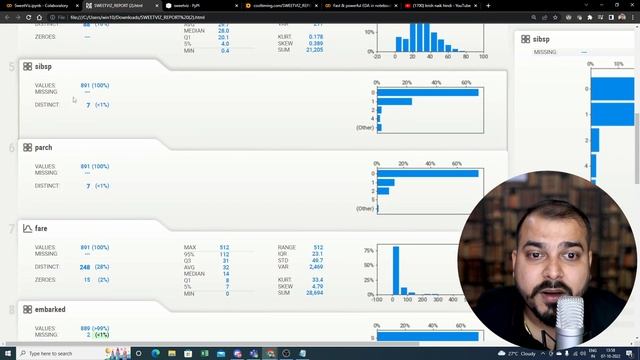Open Microsoft Edge from the taskbar
Viewport: 640px width, 360px height.
[x=156, y=353]
